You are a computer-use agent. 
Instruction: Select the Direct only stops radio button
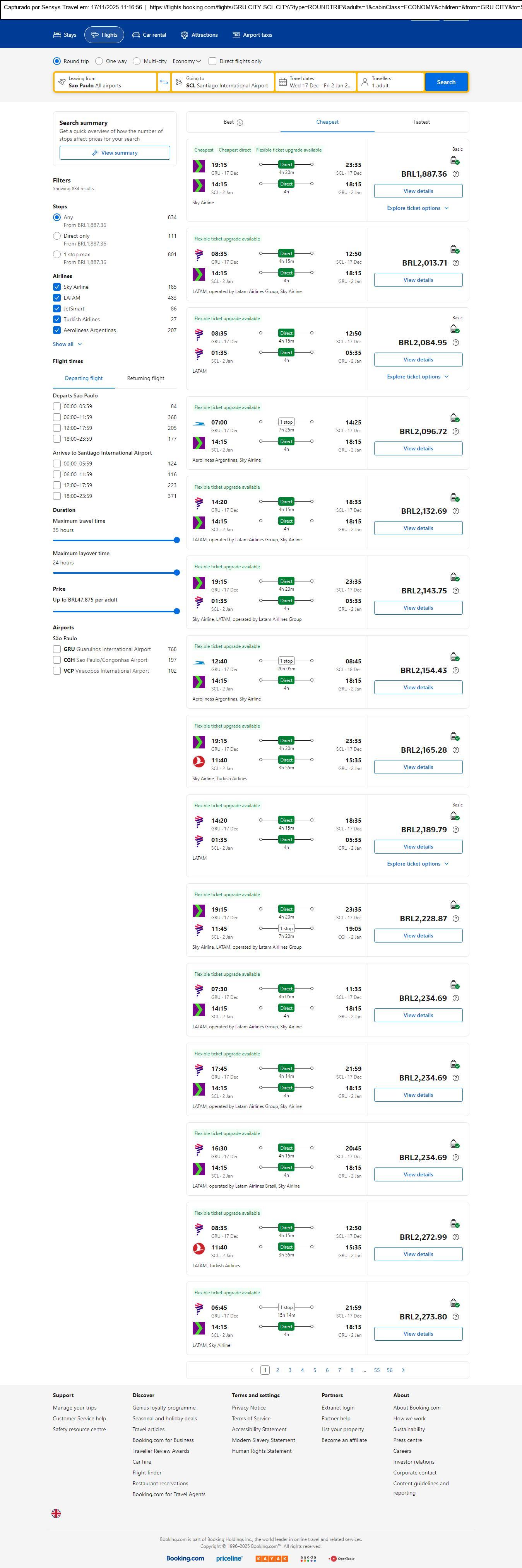click(56, 236)
